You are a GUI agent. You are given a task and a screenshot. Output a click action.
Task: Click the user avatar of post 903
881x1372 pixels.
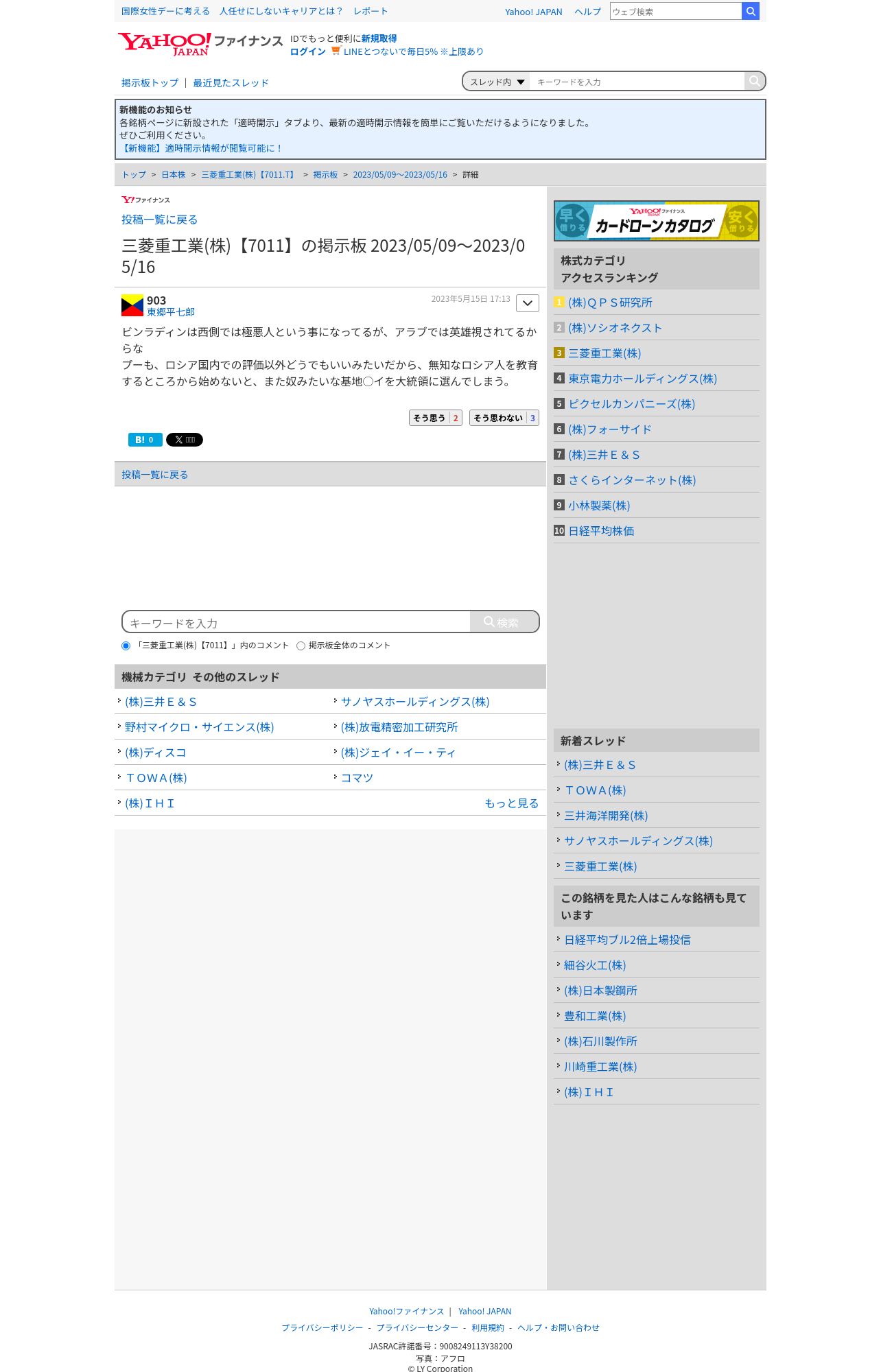[132, 305]
